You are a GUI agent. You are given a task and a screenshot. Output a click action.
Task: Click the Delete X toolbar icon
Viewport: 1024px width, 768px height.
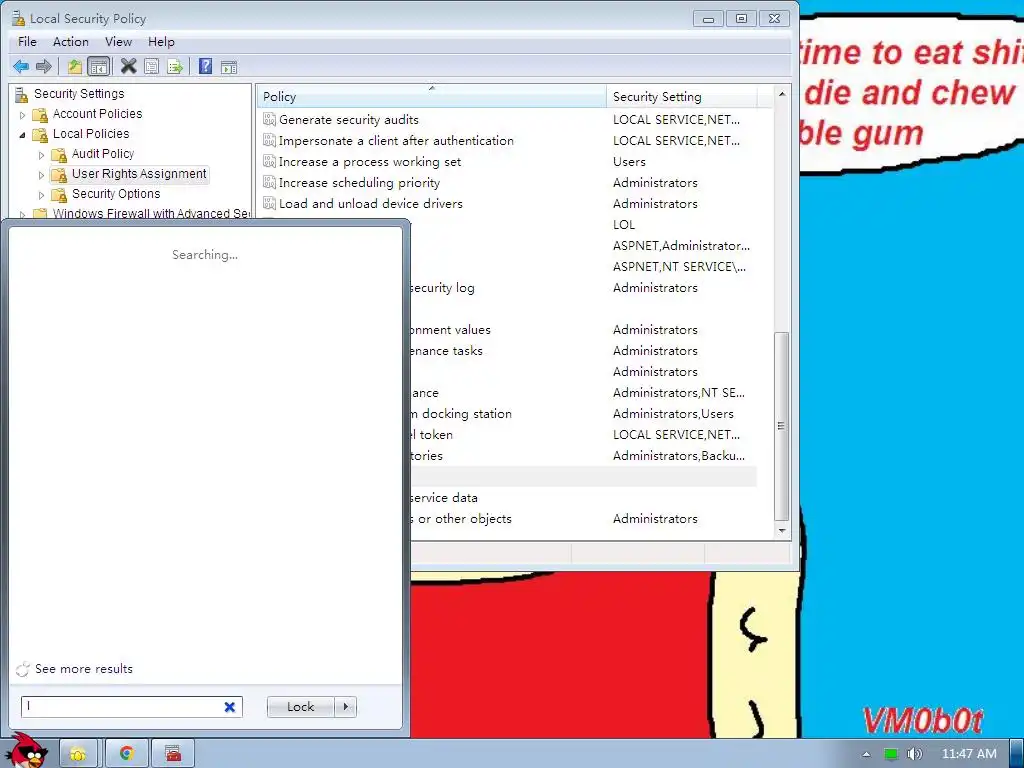[x=129, y=67]
